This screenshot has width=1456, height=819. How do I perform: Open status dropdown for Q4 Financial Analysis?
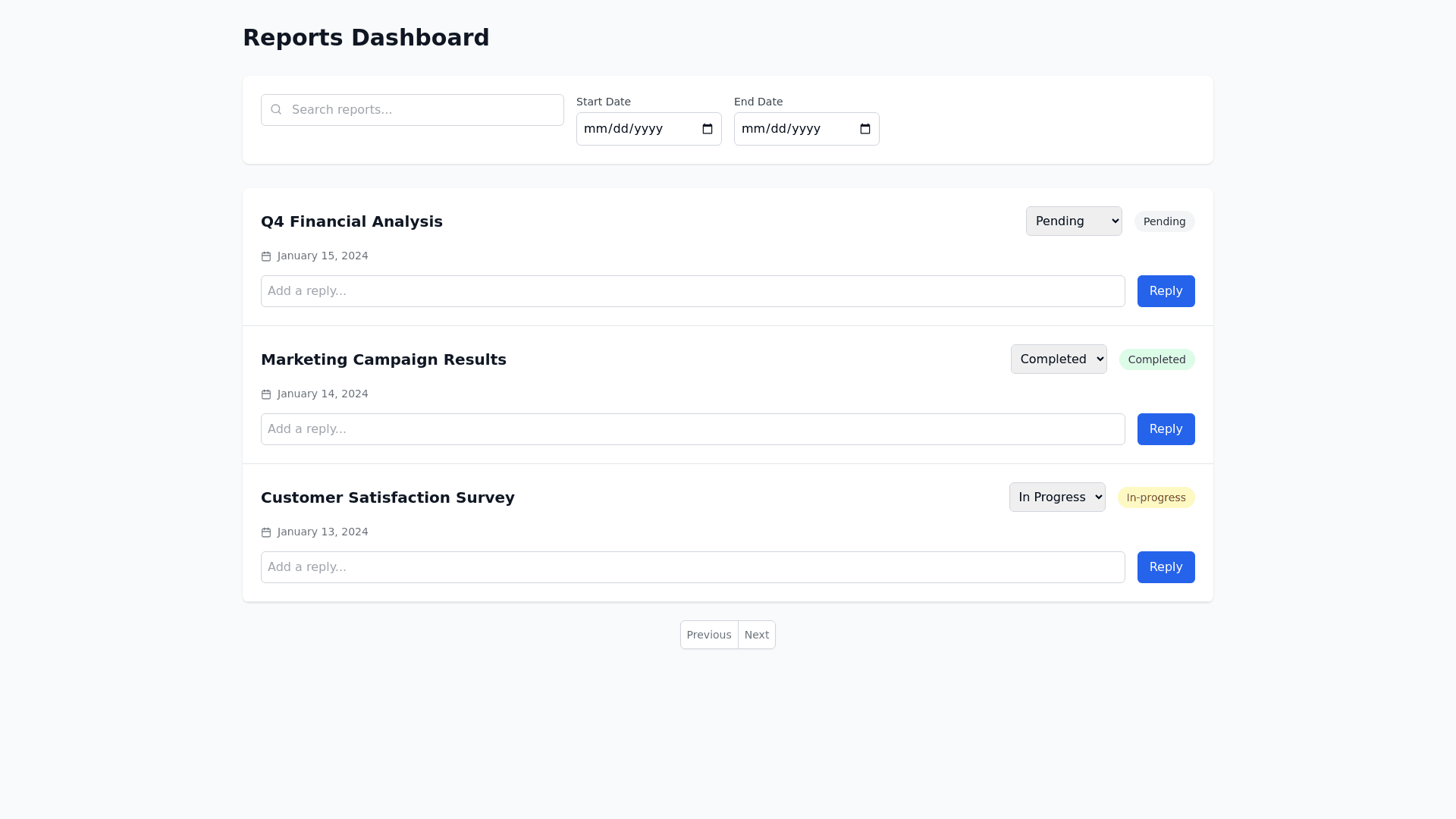coord(1073,221)
